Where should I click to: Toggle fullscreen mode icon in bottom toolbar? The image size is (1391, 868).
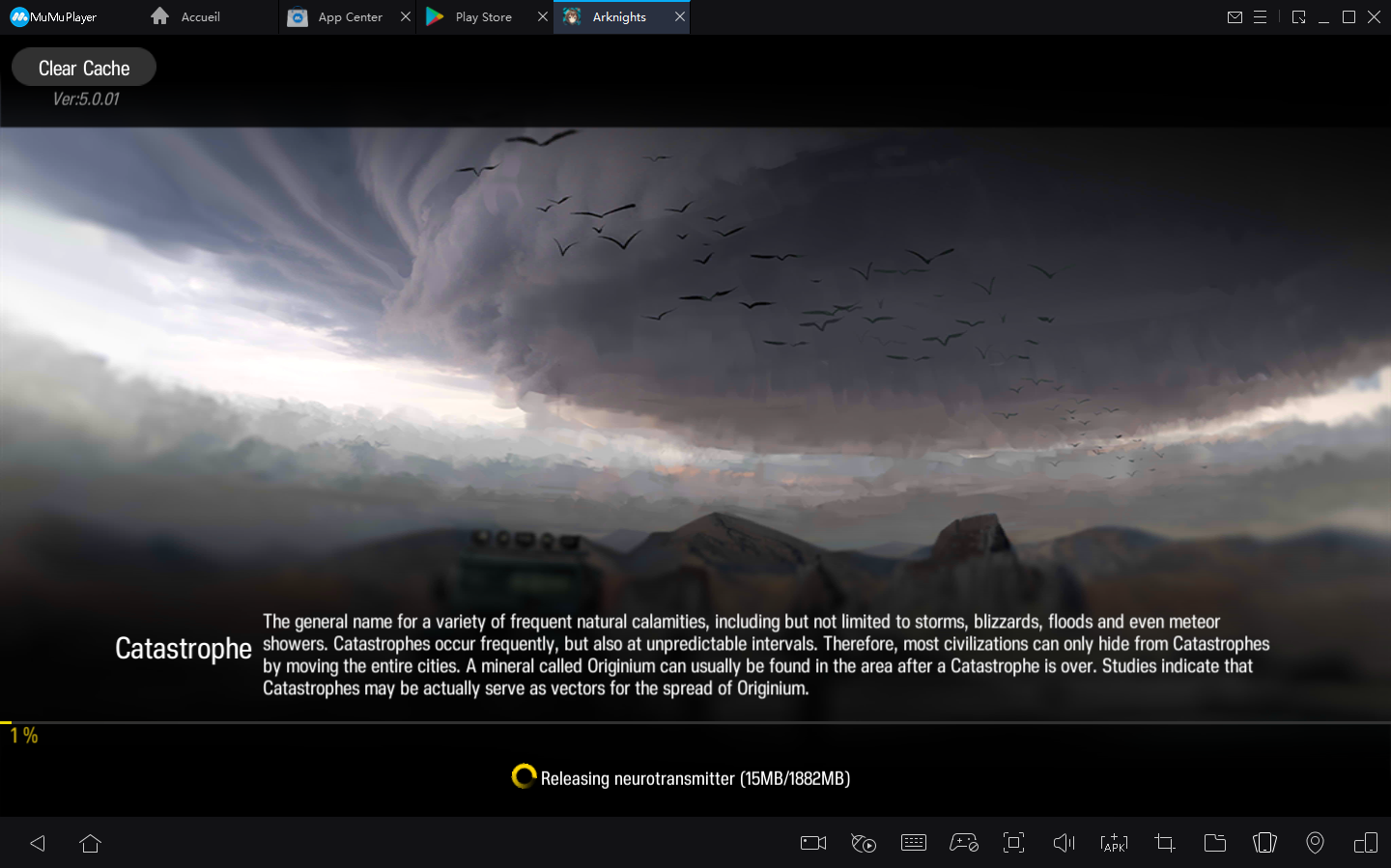1013,843
